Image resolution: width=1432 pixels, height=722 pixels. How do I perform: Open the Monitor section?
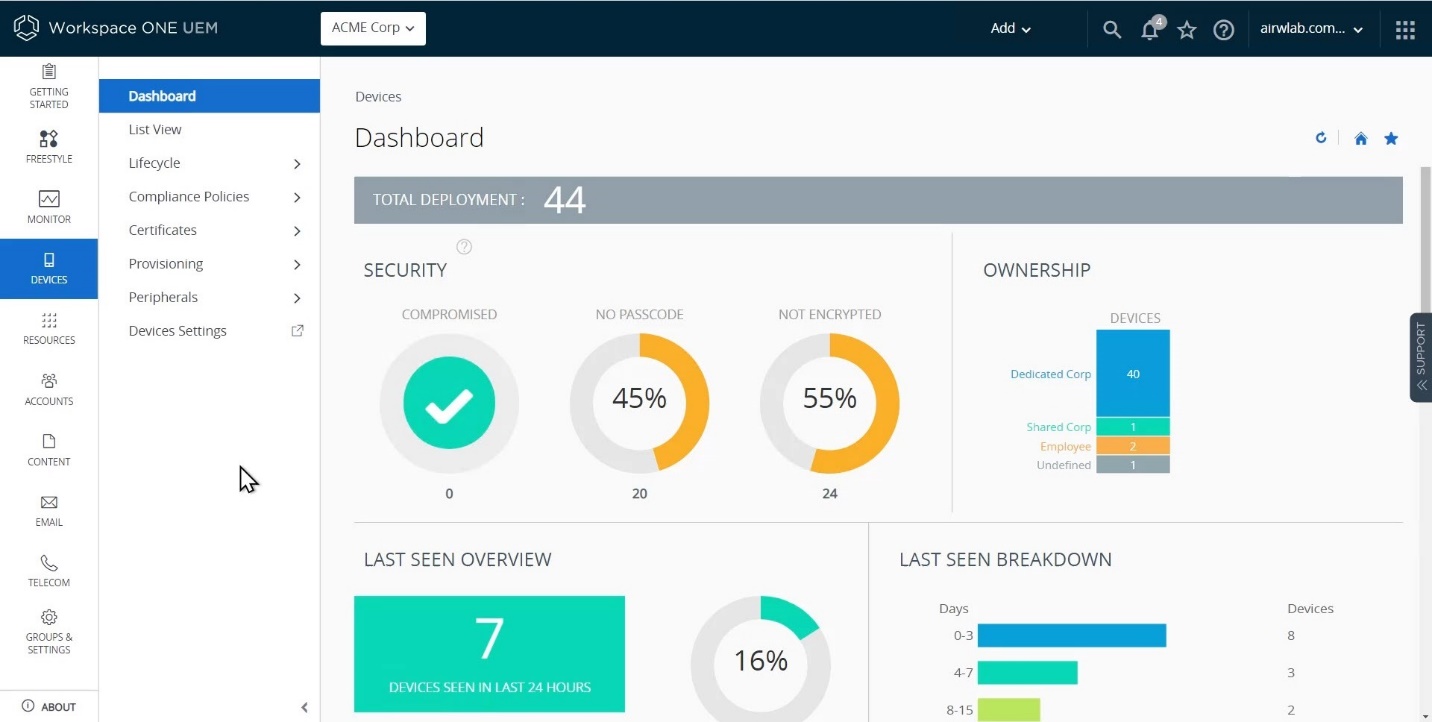coord(48,207)
